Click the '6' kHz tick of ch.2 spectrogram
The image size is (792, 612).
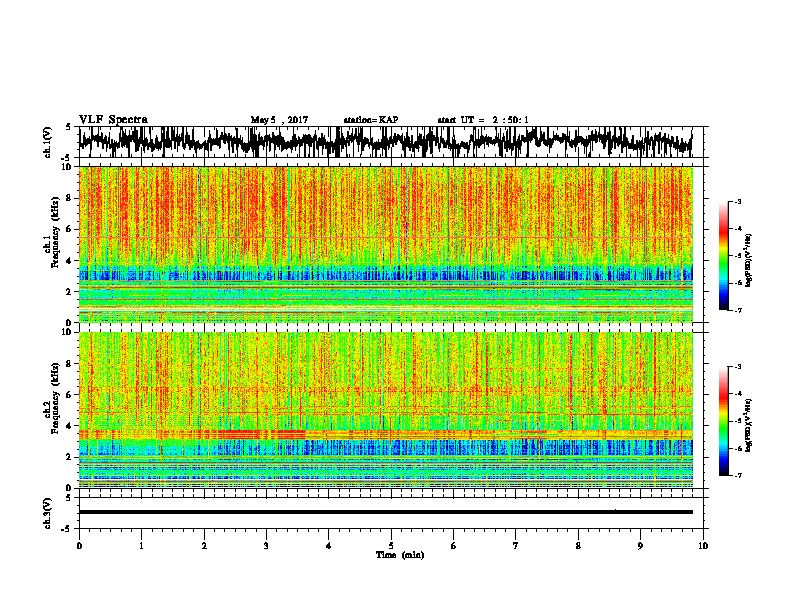pos(69,395)
